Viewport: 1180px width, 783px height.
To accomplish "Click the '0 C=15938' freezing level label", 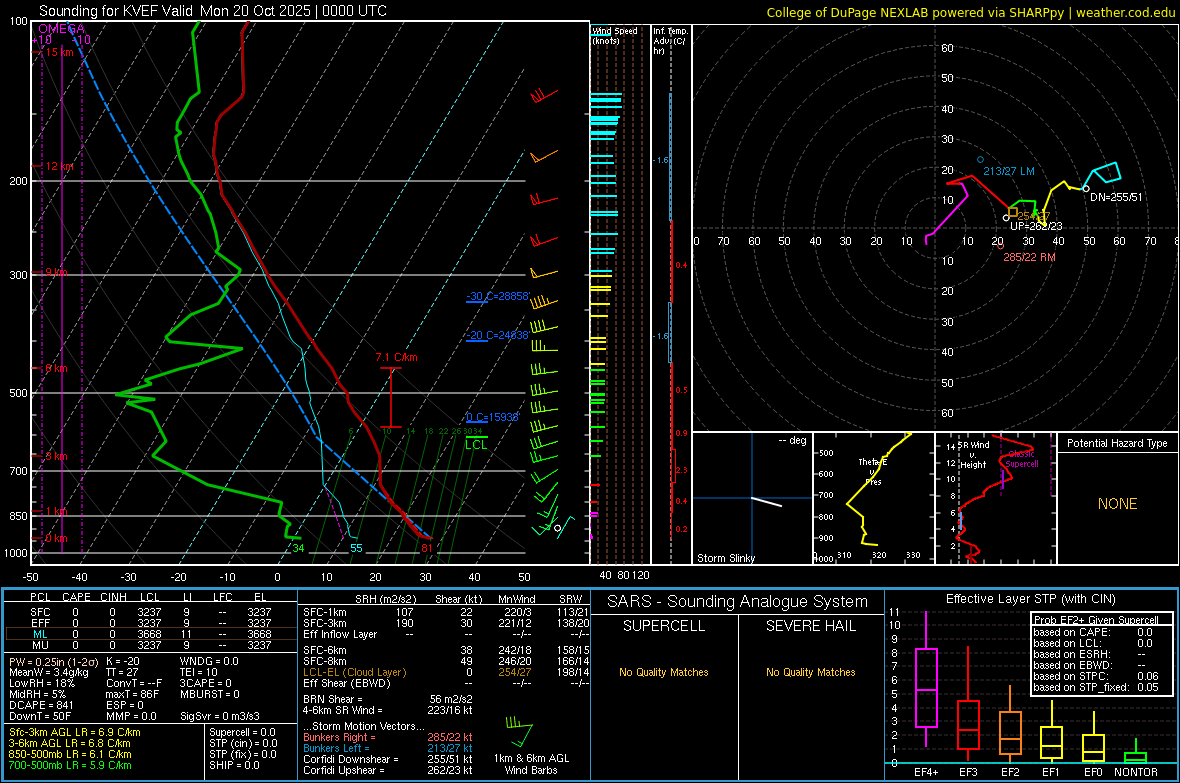I will (492, 417).
